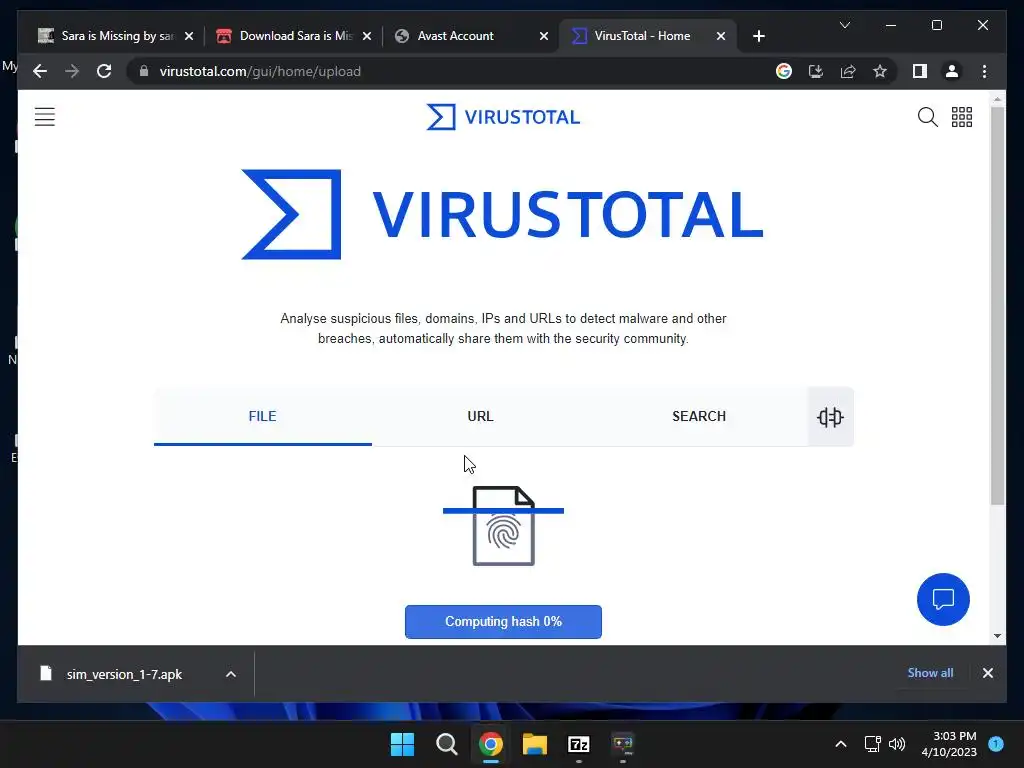
Task: Click the last taskbar app icon after 7-Zip
Action: click(622, 744)
